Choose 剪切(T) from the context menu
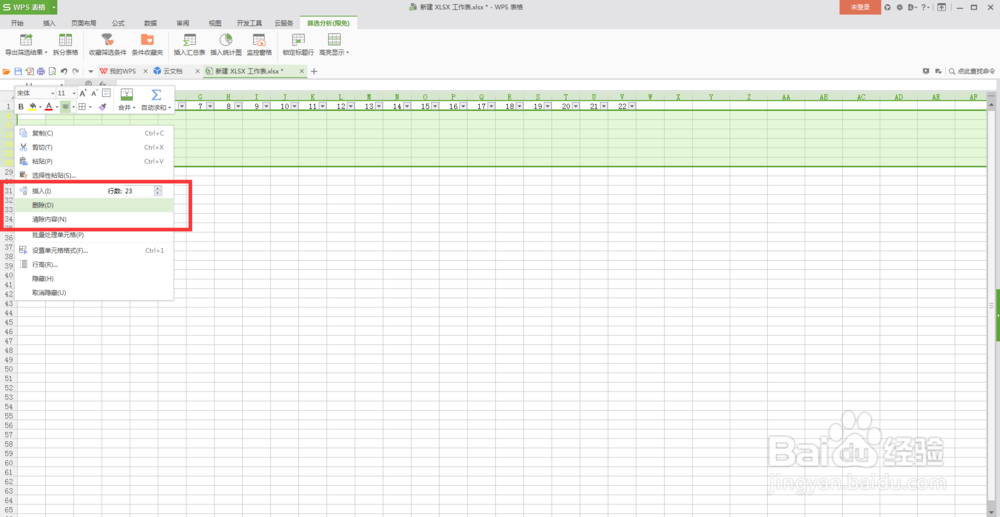Screen dimensions: 1000x517 coord(94,147)
